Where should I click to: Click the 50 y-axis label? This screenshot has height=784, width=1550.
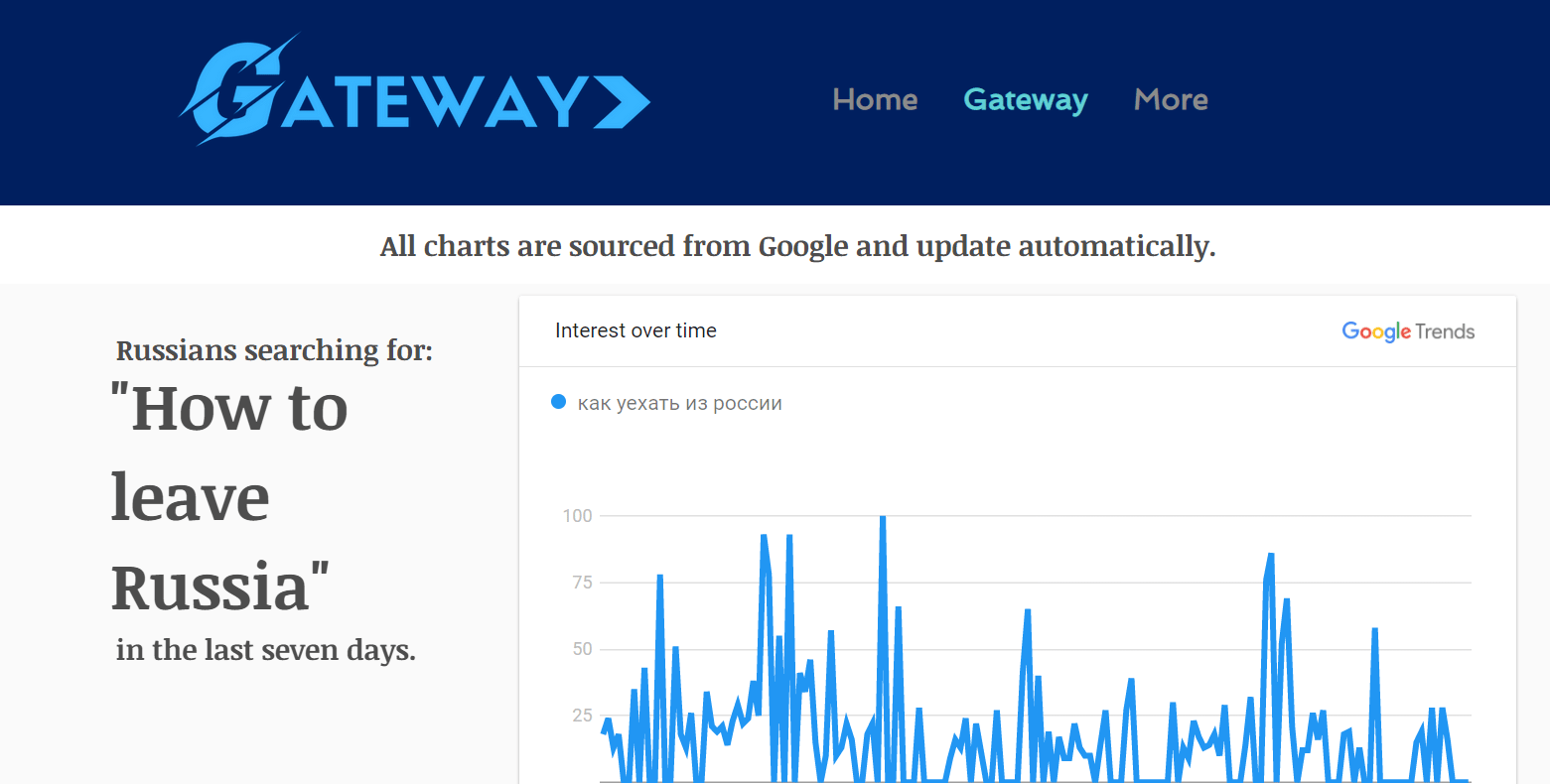pos(582,649)
